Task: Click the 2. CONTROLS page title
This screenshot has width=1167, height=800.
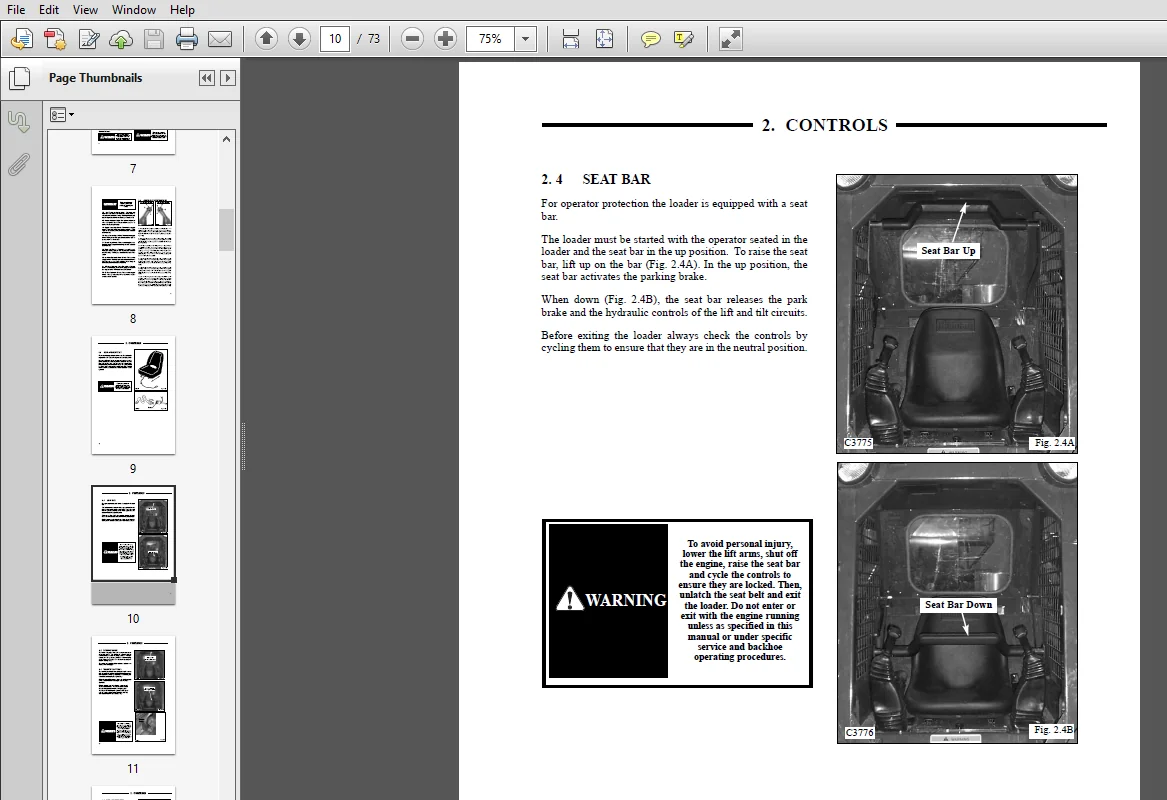Action: [825, 125]
